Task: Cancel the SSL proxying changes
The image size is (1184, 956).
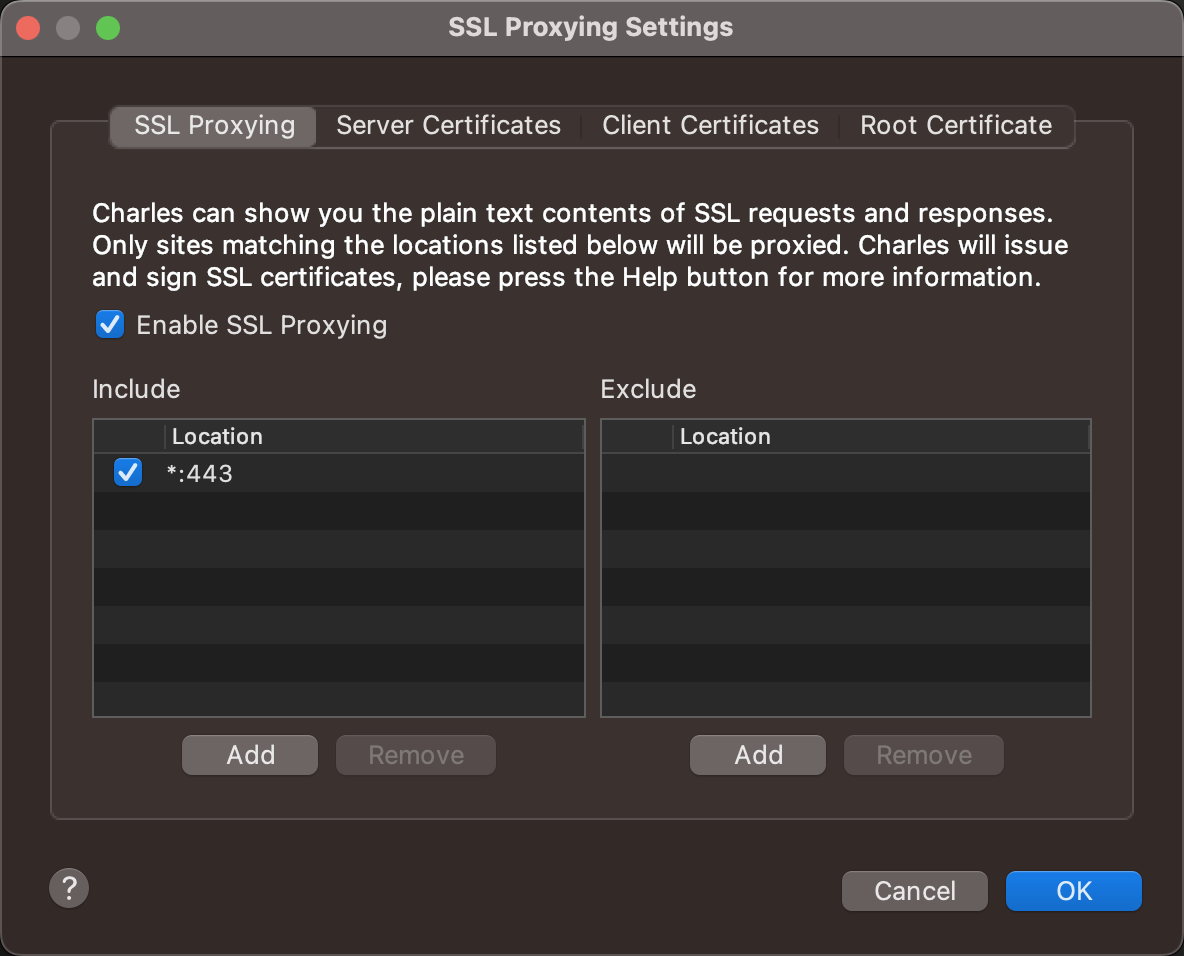Action: click(914, 891)
